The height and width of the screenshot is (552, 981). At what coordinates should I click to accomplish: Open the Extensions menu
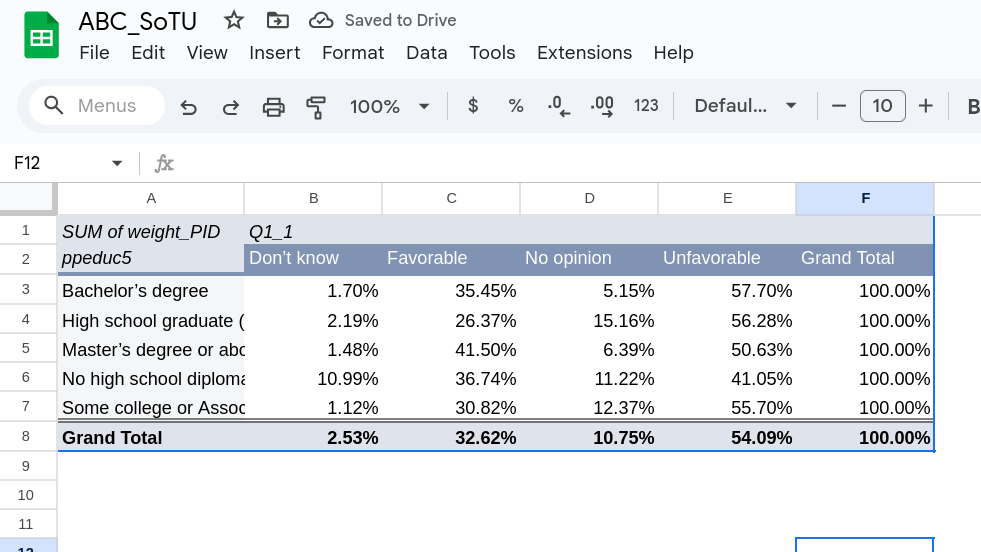[x=584, y=53]
